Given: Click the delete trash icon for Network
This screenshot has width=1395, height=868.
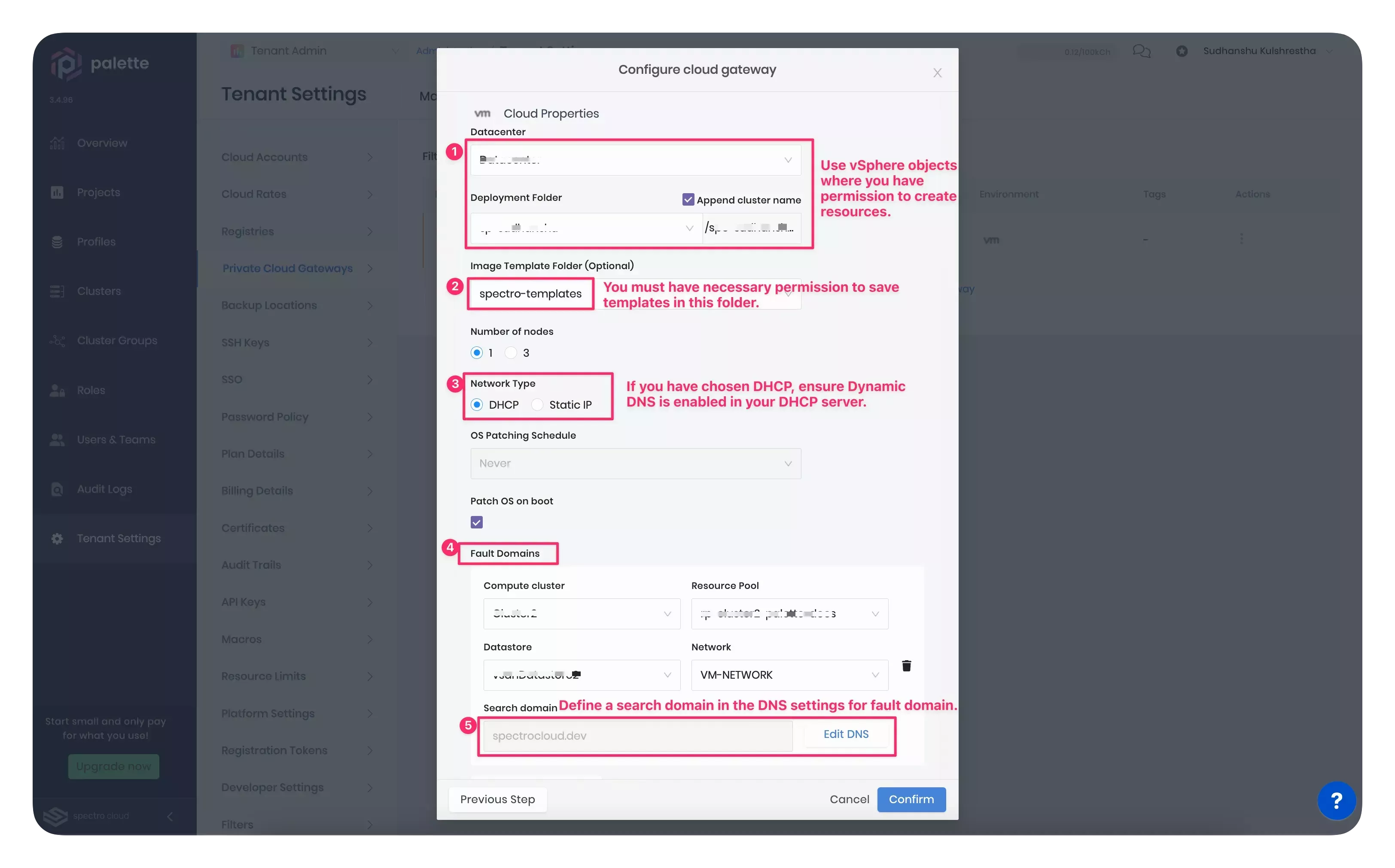Looking at the screenshot, I should [905, 666].
